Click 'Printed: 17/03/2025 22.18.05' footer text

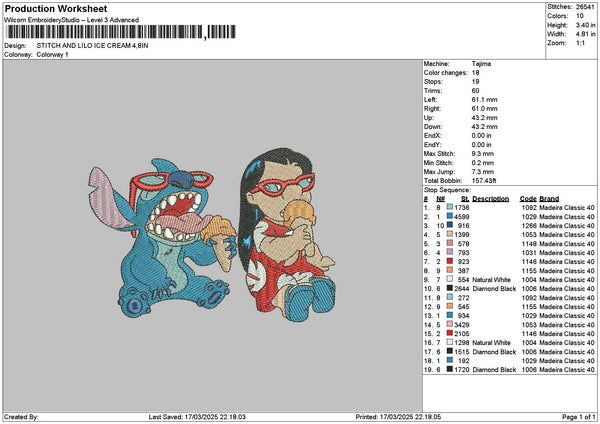[398, 417]
